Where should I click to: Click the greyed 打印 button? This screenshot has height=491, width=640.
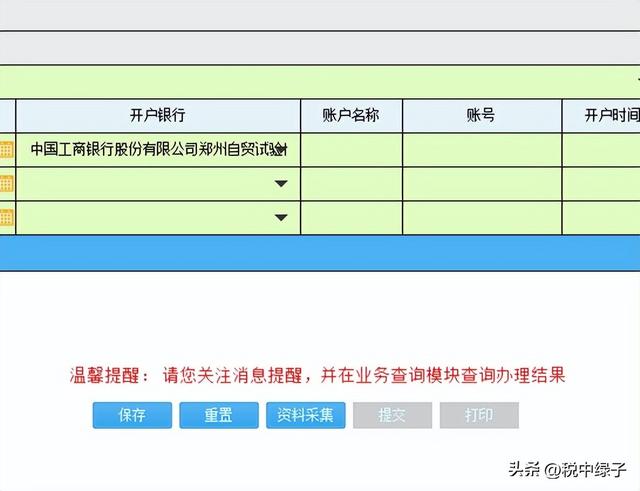(479, 415)
